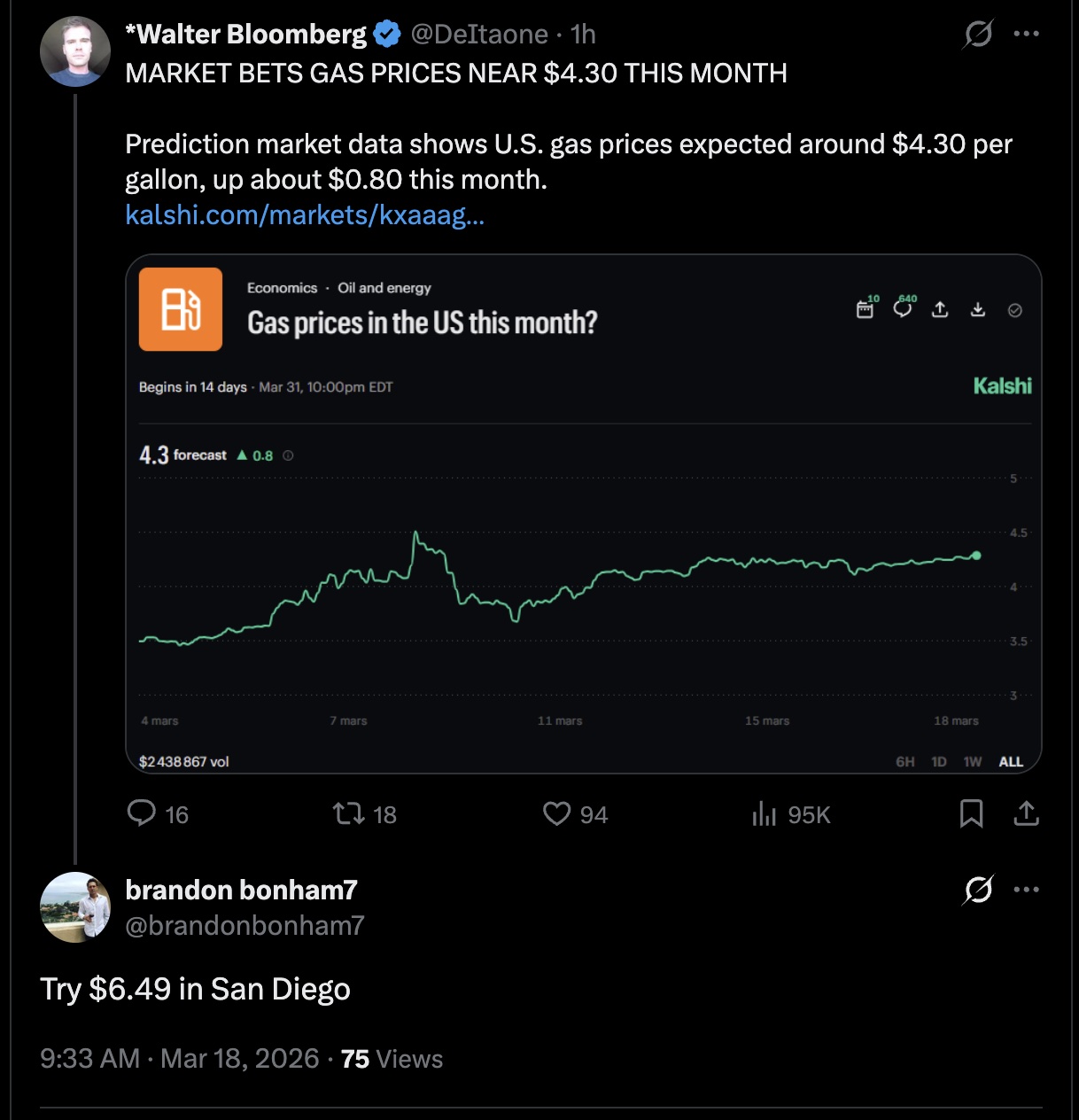
Task: Ask Grok about Walter Bloomberg's post
Action: tap(978, 35)
